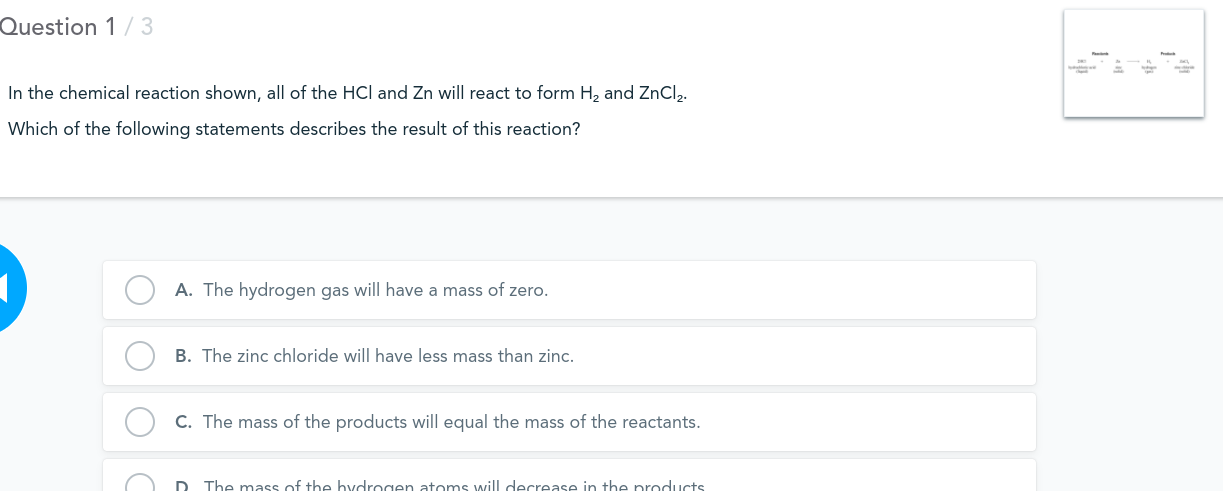Click the '/ 3' question count indicator
Viewport: 1223px width, 491px height.
pyautogui.click(x=138, y=27)
